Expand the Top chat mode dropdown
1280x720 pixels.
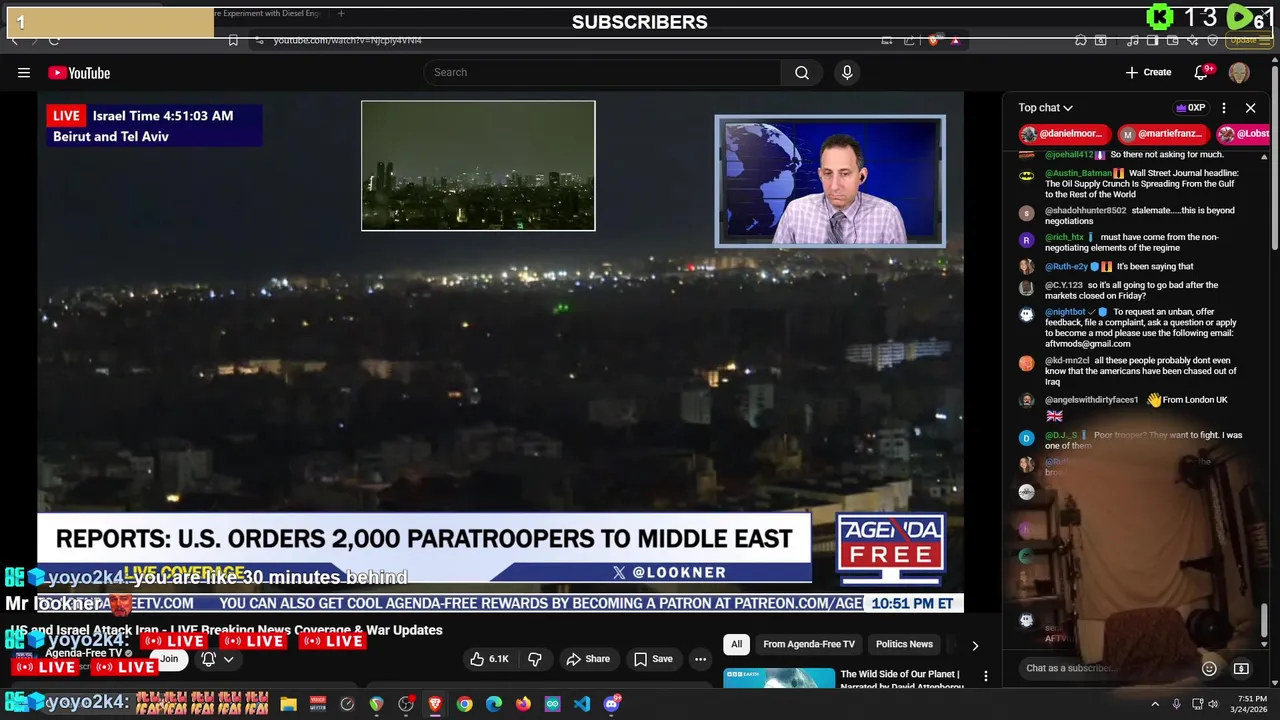(x=1045, y=108)
